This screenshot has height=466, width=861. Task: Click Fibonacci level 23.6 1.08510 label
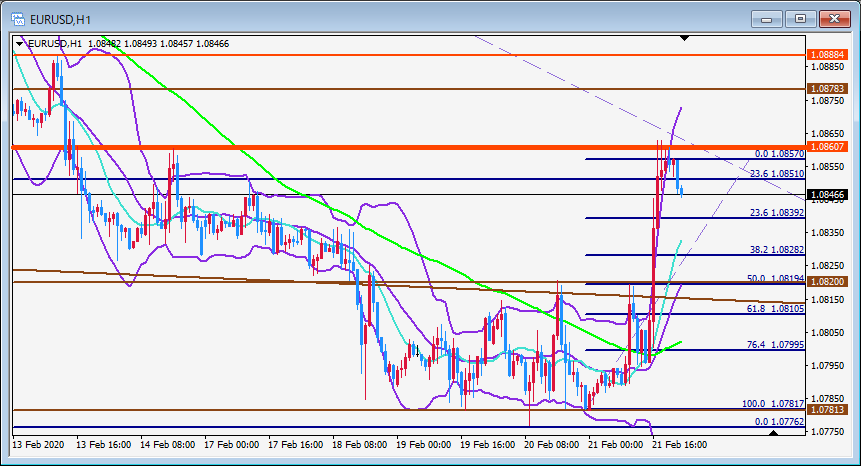[777, 173]
